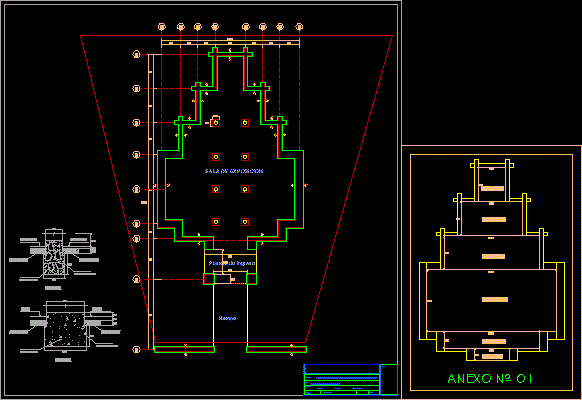The width and height of the screenshot is (582, 400).
Task: Select the left red column block at passage entrance
Action: 209,279
